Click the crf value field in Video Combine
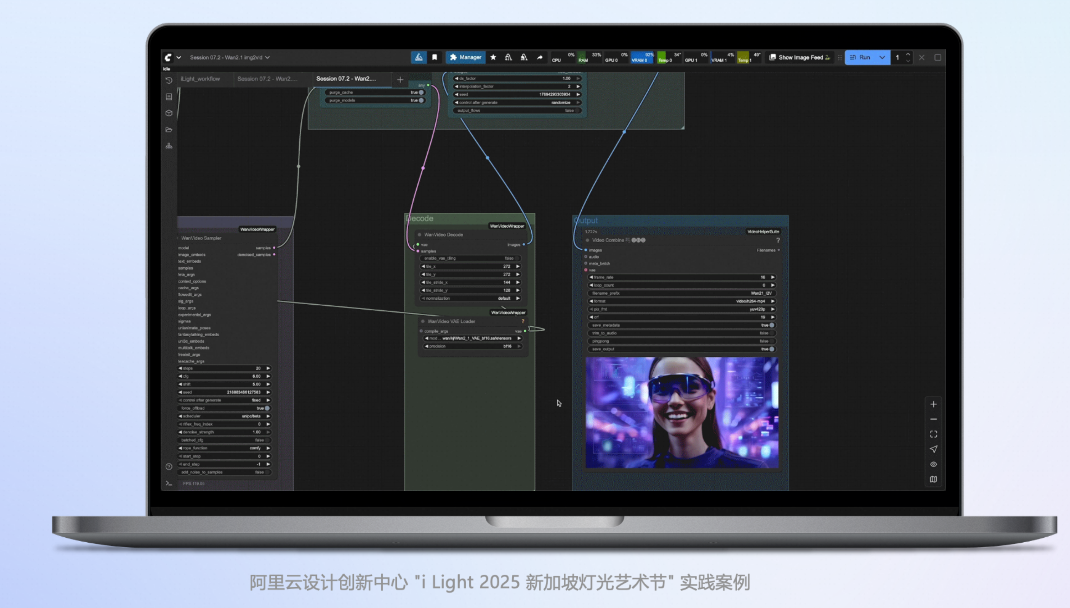Image resolution: width=1070 pixels, height=608 pixels. coord(682,317)
